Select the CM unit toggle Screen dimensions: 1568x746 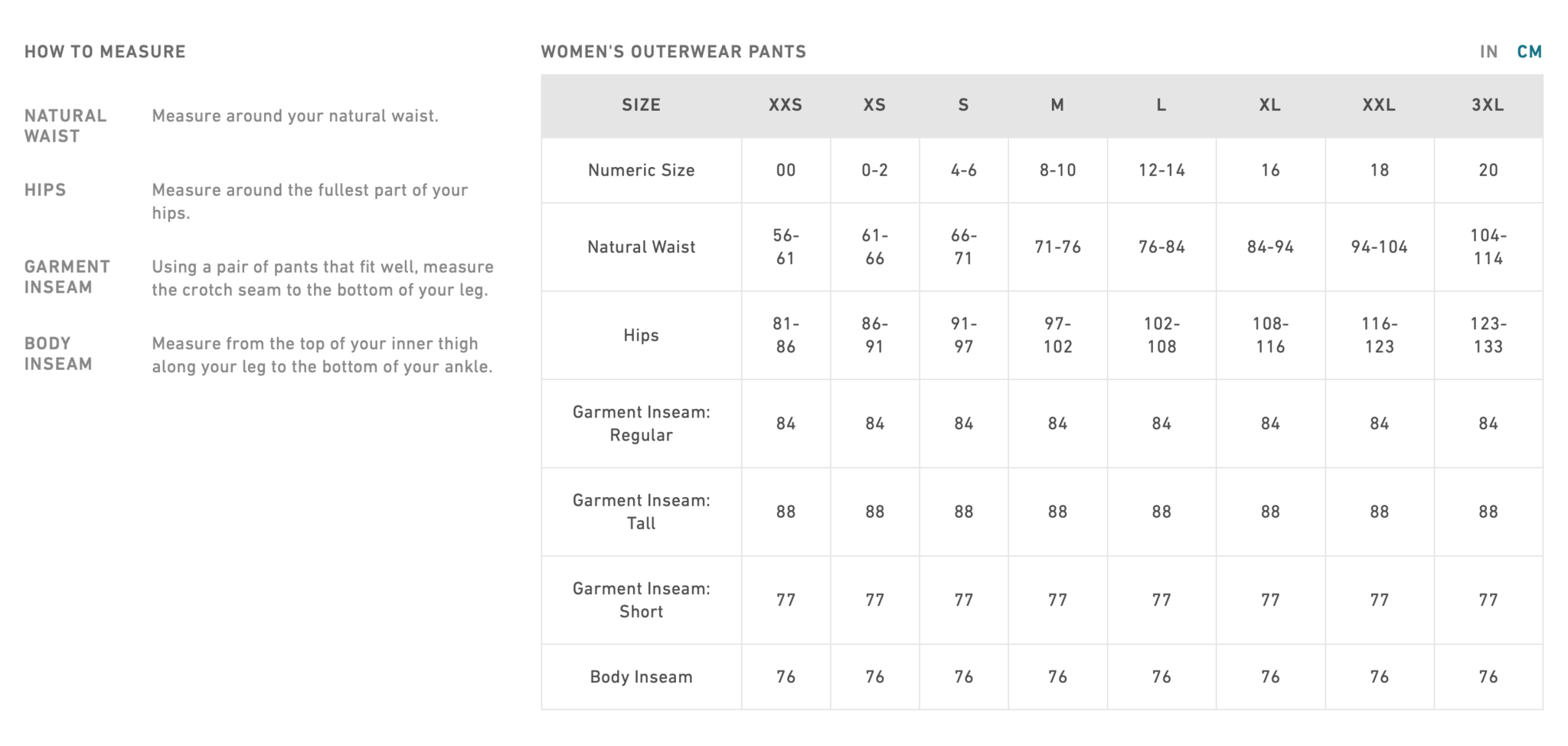pos(1530,51)
